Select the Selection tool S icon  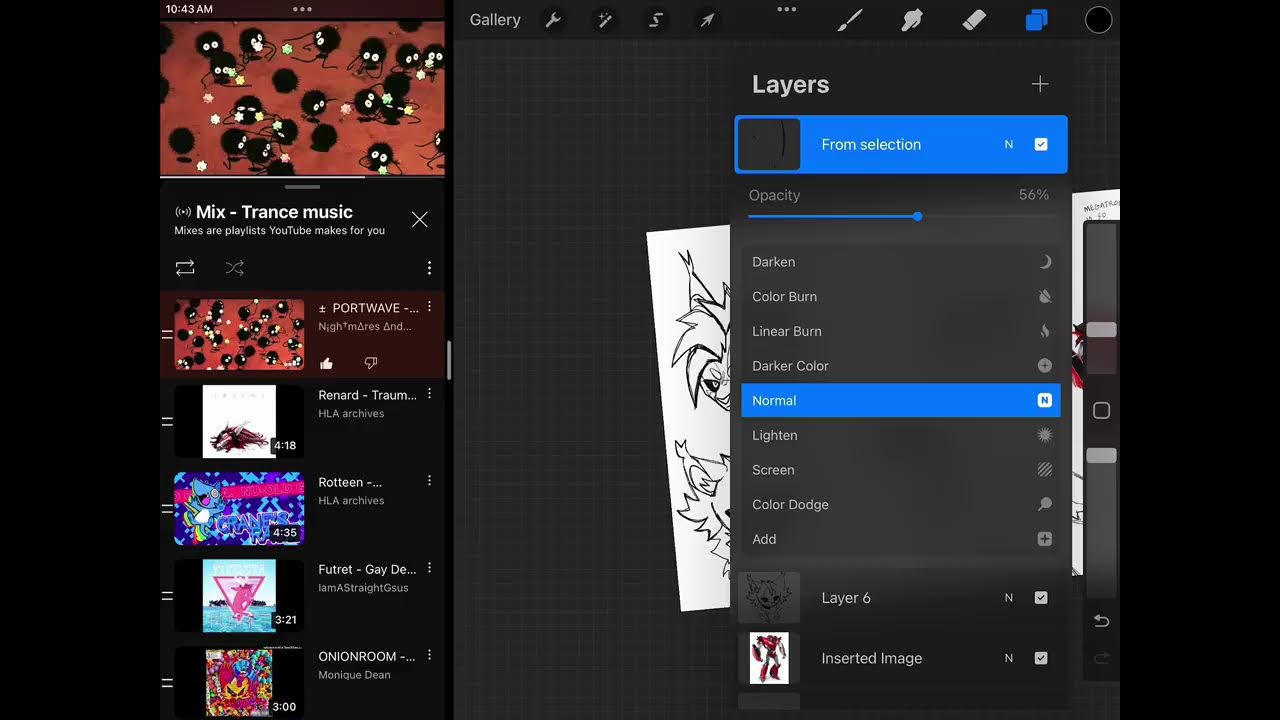(x=656, y=20)
